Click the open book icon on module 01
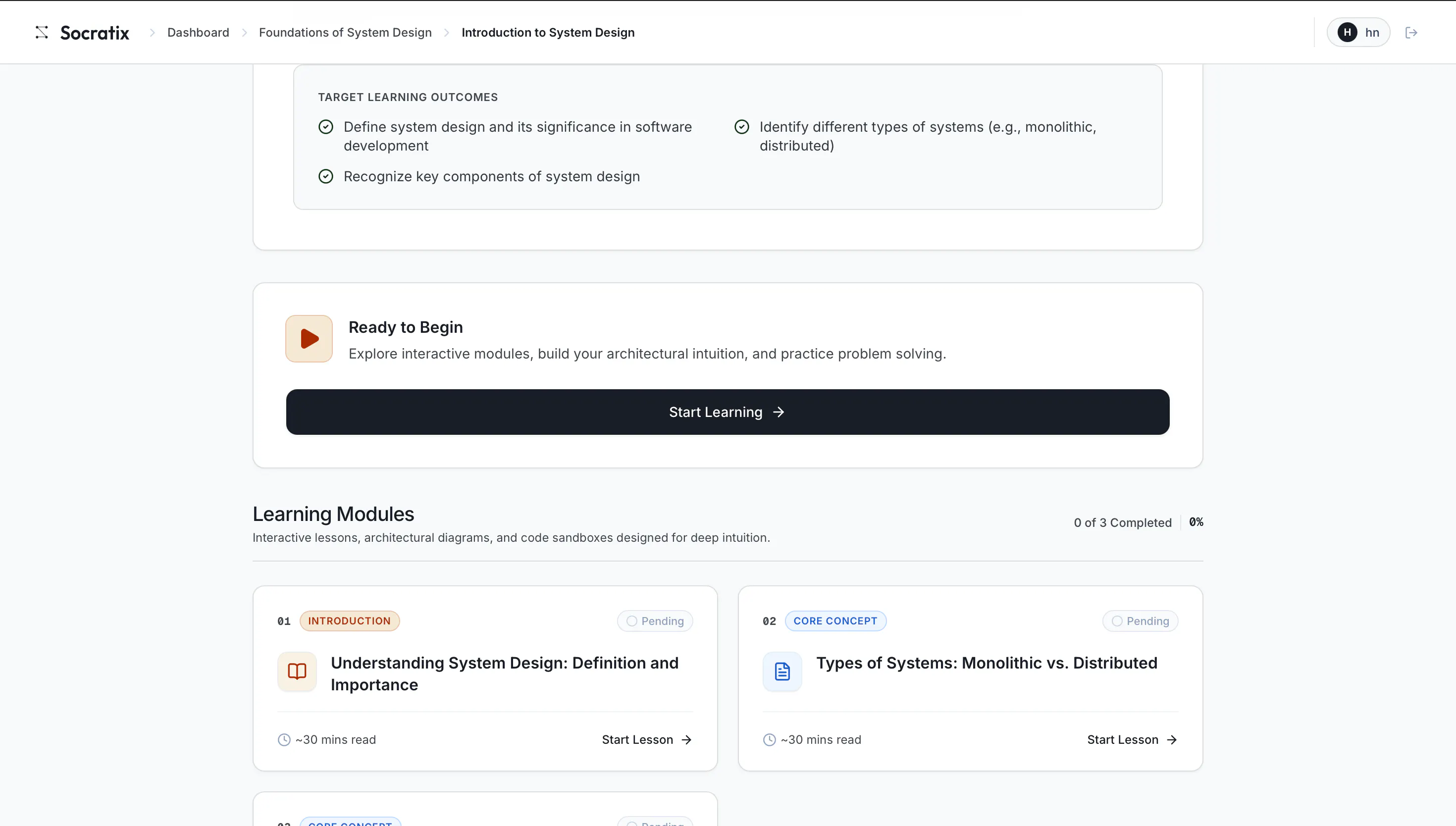Viewport: 1456px width, 826px height. [297, 671]
